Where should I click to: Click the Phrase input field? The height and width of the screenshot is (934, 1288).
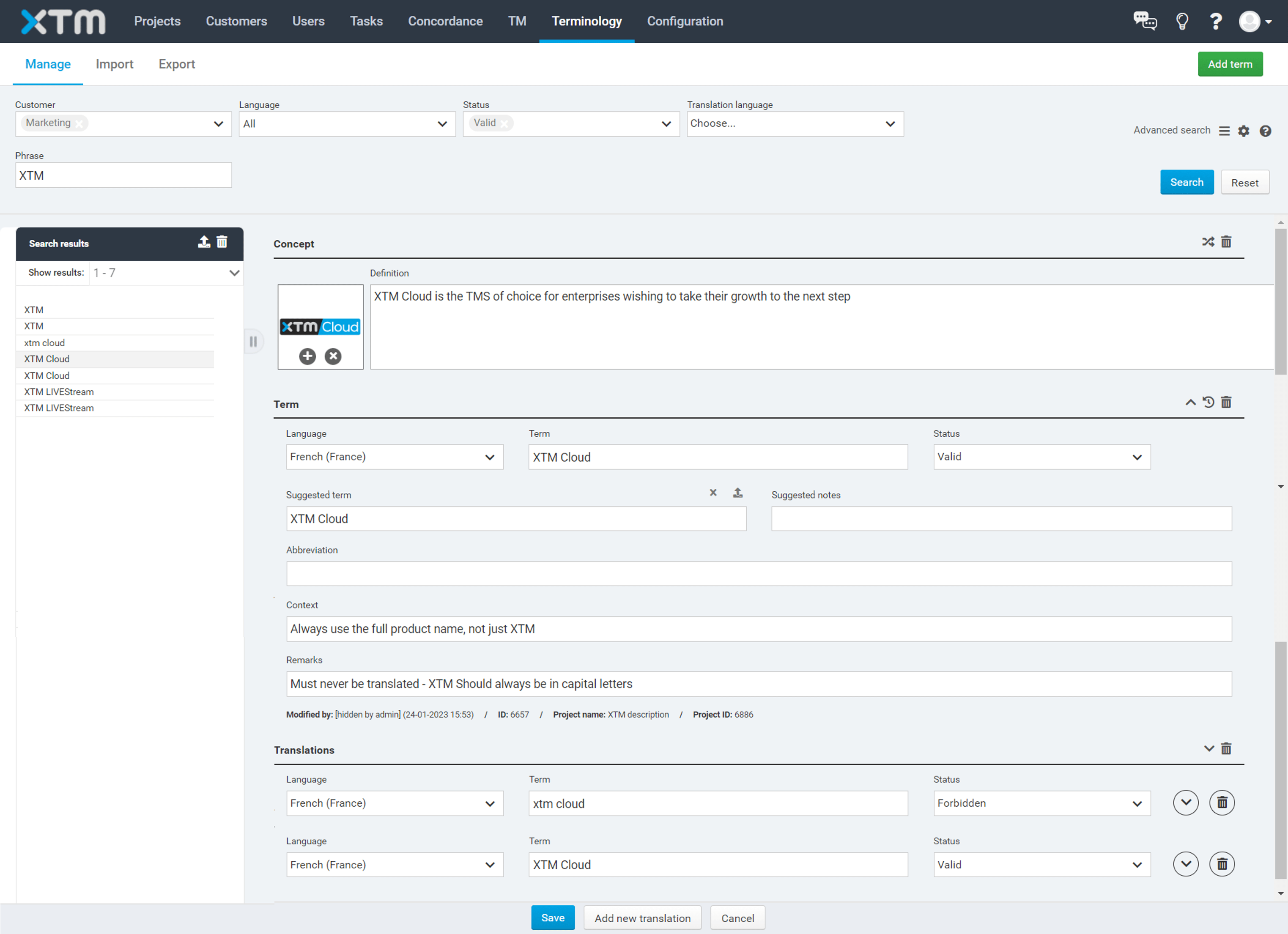[123, 175]
